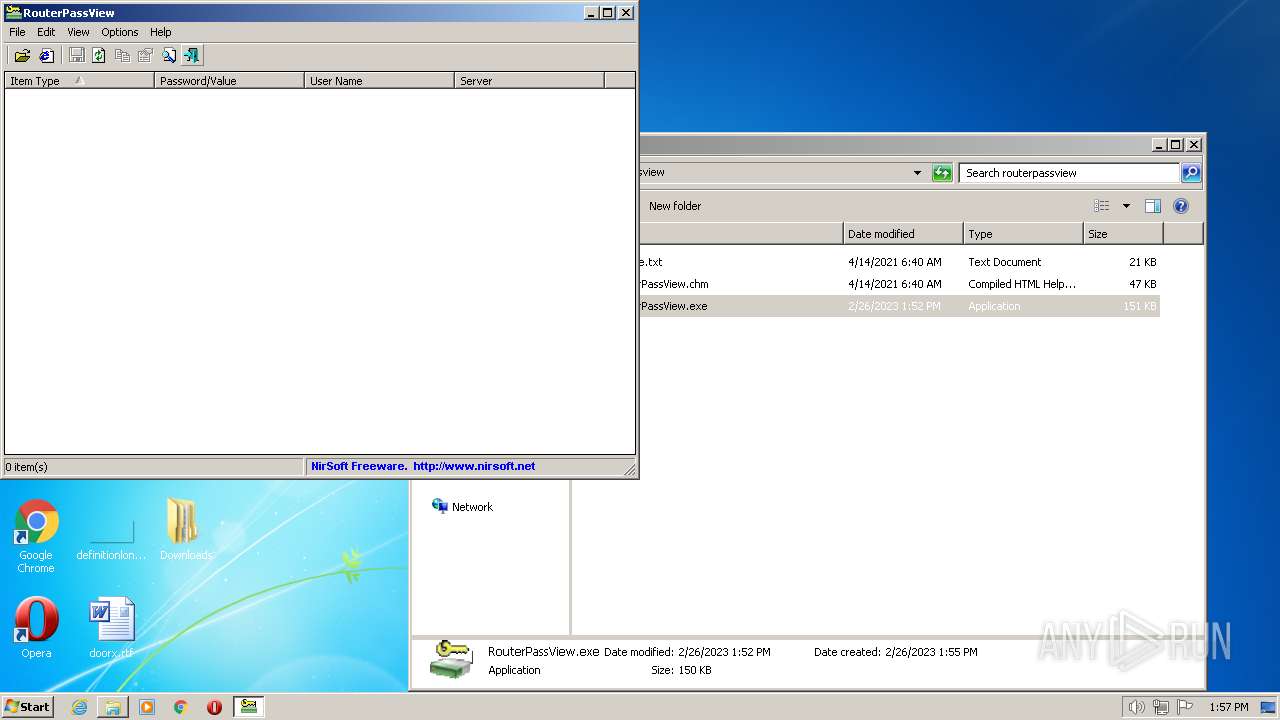This screenshot has height=720, width=1280.
Task: Select the PassView.chm file in Explorer
Action: point(899,284)
